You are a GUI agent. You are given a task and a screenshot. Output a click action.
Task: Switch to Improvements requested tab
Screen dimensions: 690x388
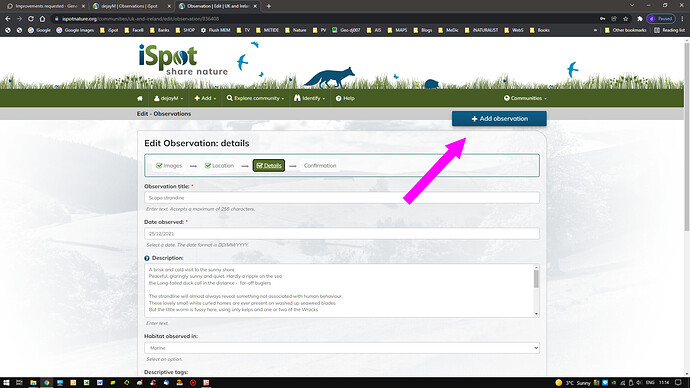point(46,6)
